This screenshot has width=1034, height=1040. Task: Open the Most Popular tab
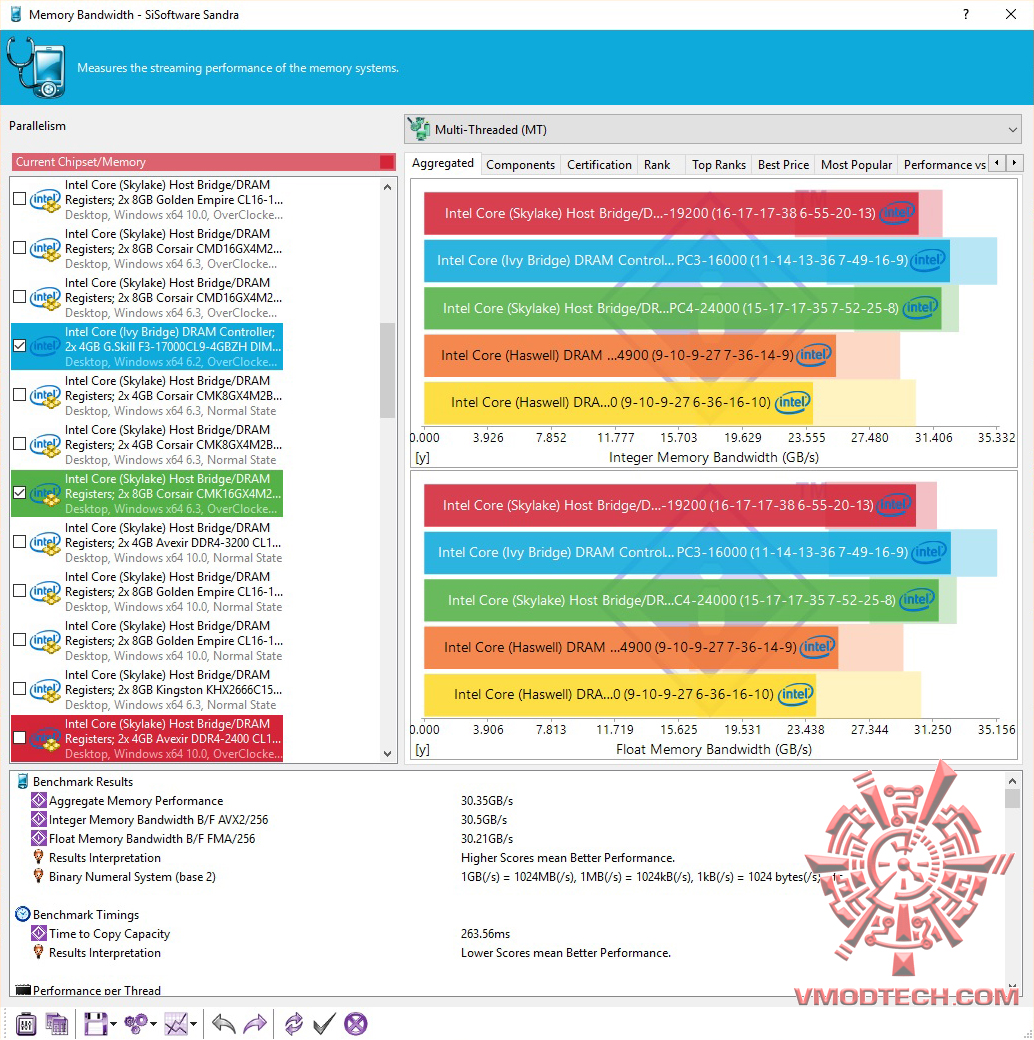[x=856, y=164]
